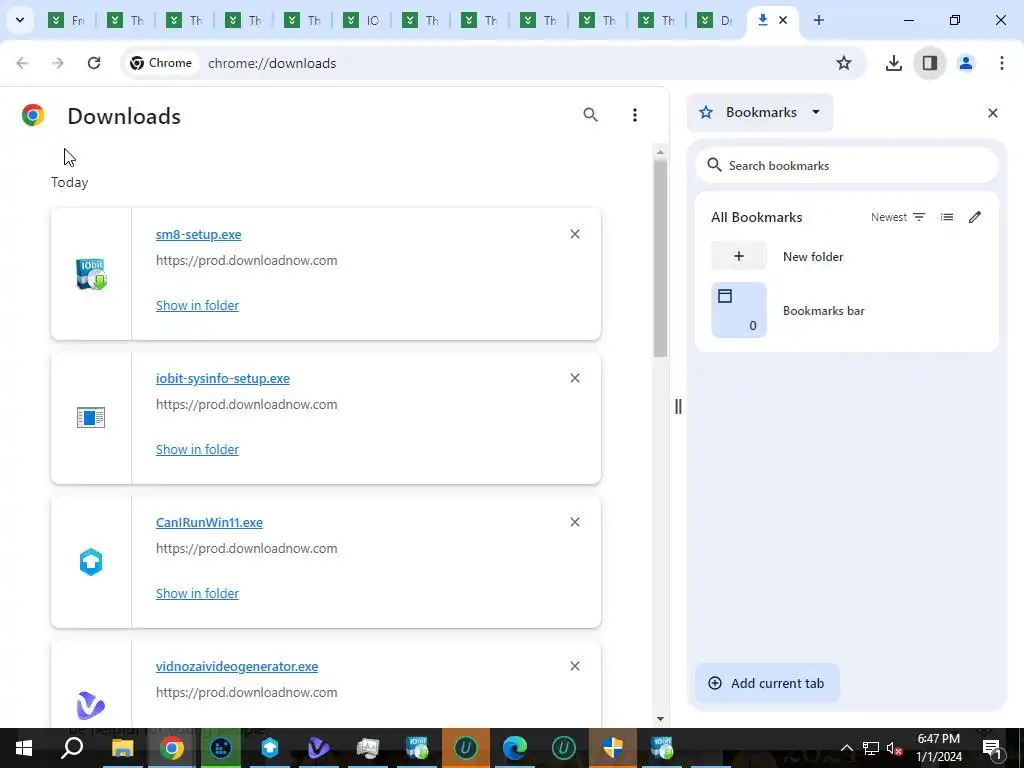The image size is (1024, 768).
Task: Switch bookmarks to list view icon
Action: click(x=947, y=217)
